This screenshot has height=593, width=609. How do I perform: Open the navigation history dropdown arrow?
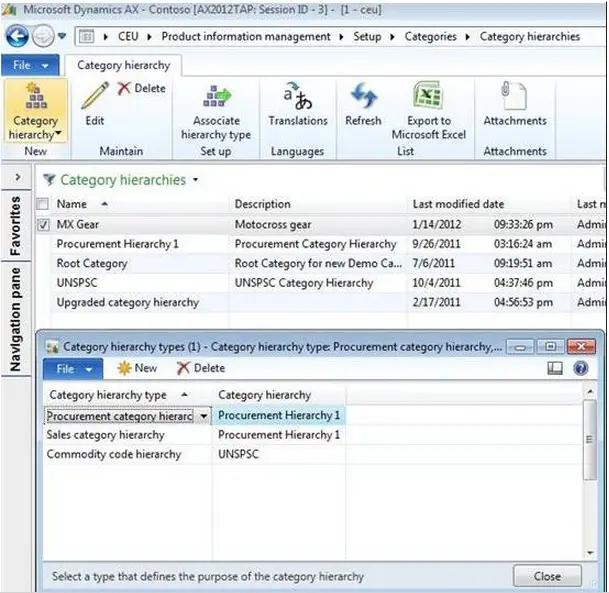62,36
